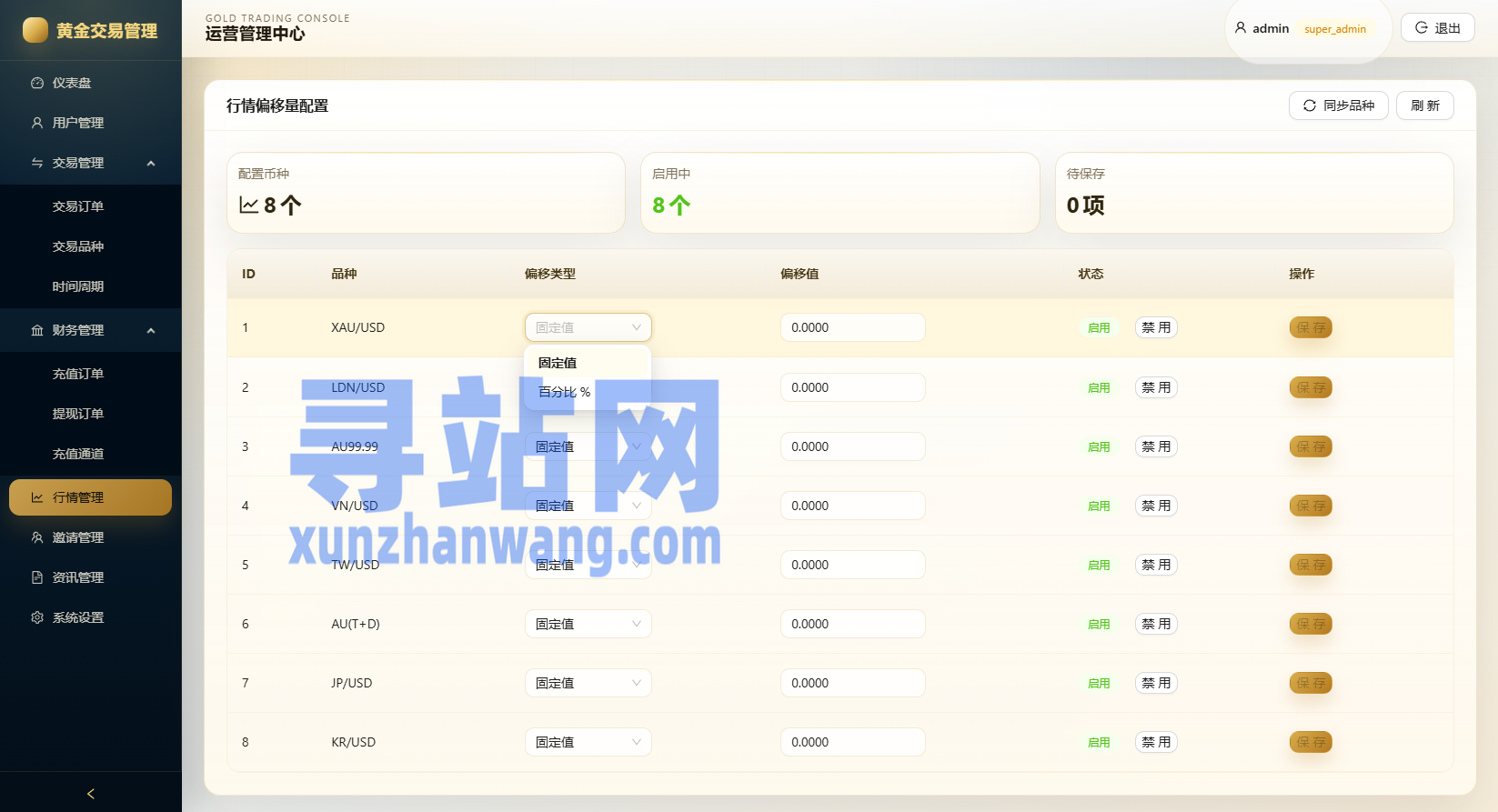Click offset value field for LDN/USD
The height and width of the screenshot is (812, 1498).
point(852,387)
